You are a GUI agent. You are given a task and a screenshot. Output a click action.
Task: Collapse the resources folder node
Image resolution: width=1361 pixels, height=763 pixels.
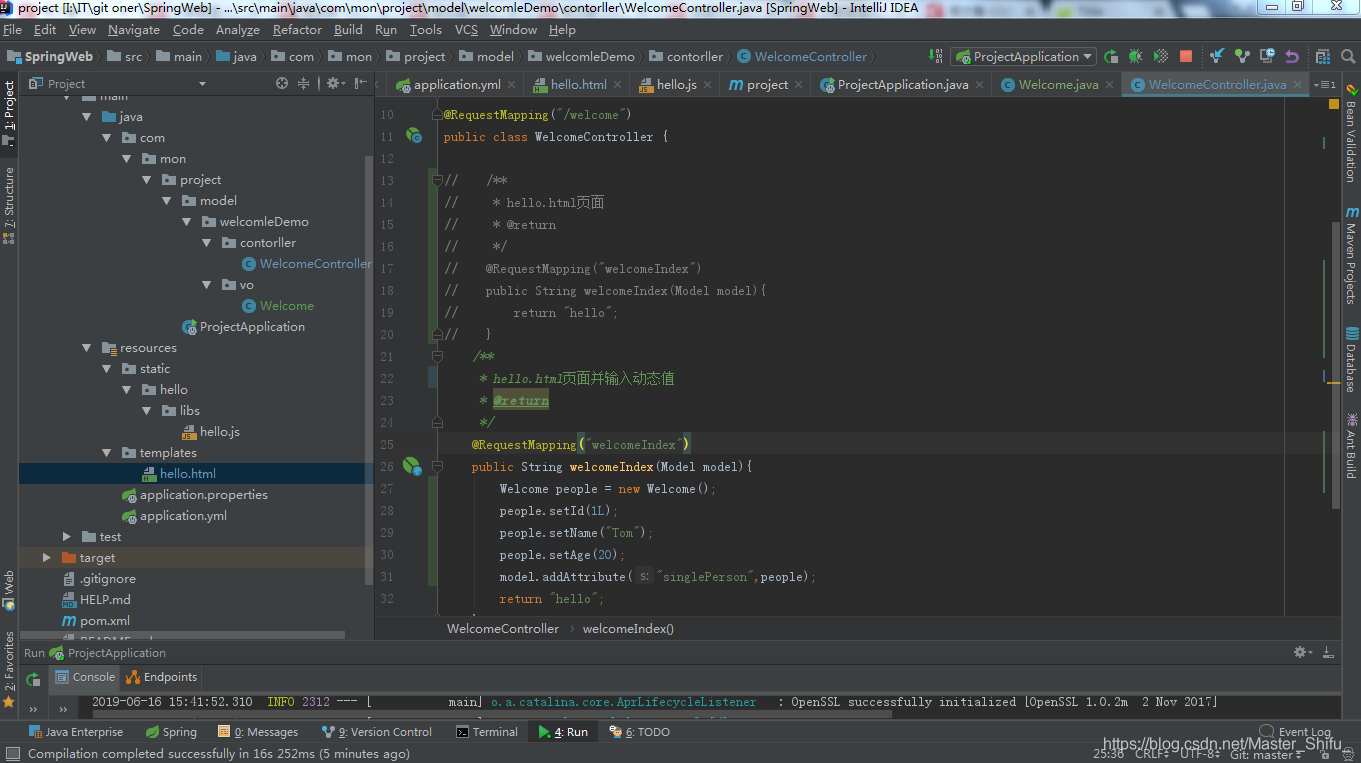point(87,348)
